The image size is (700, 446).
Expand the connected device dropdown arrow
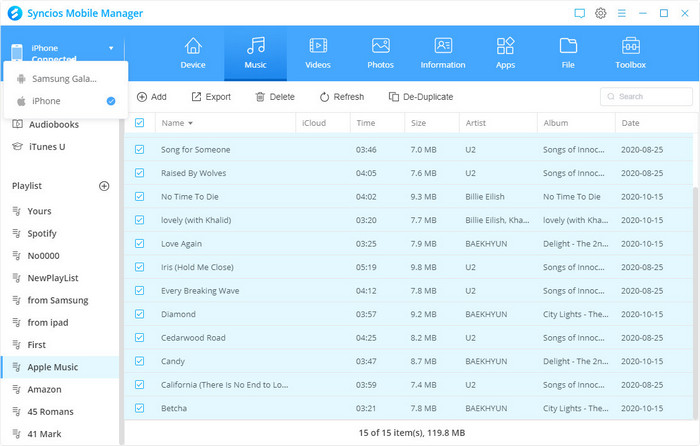point(111,48)
